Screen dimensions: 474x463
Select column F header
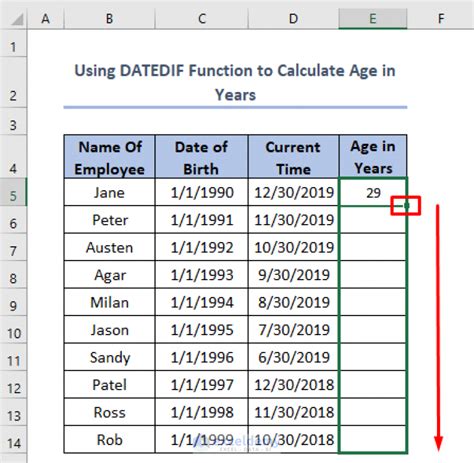click(441, 19)
